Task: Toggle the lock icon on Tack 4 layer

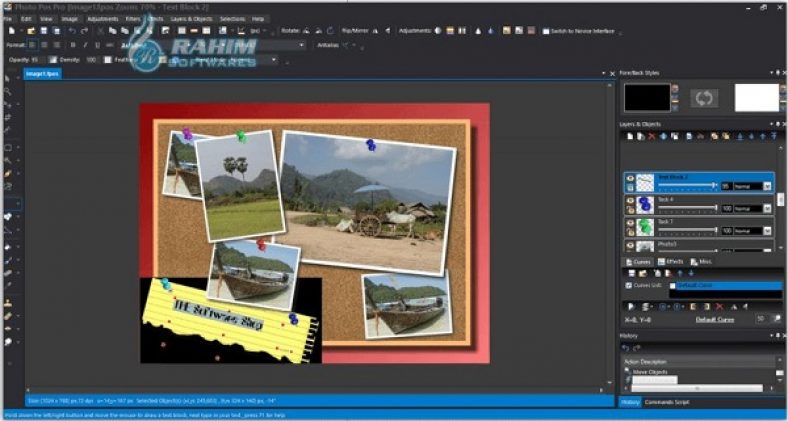Action: [x=630, y=209]
